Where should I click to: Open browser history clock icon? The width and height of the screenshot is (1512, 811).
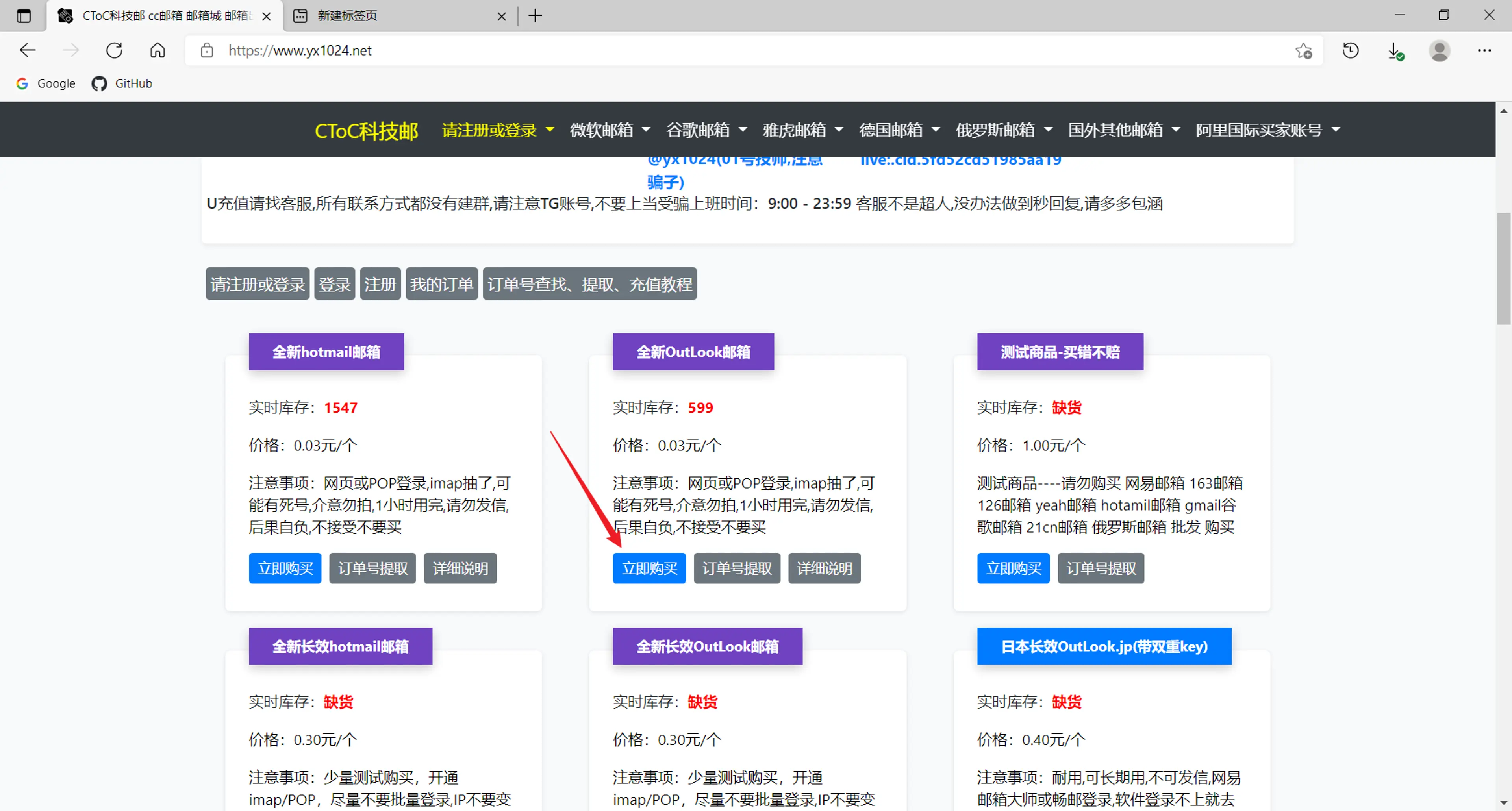(x=1350, y=50)
